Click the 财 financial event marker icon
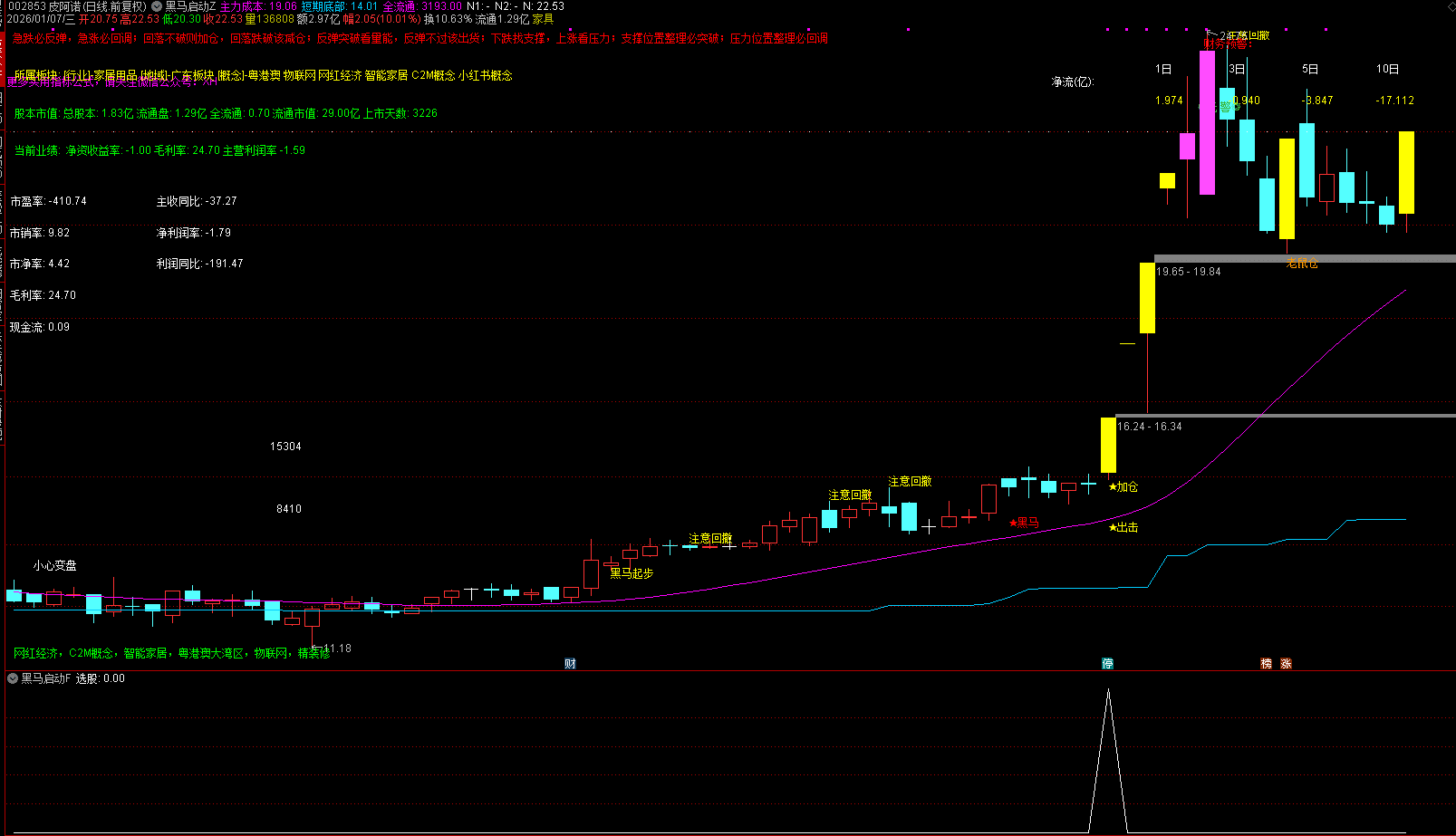1456x836 pixels. coord(570,664)
